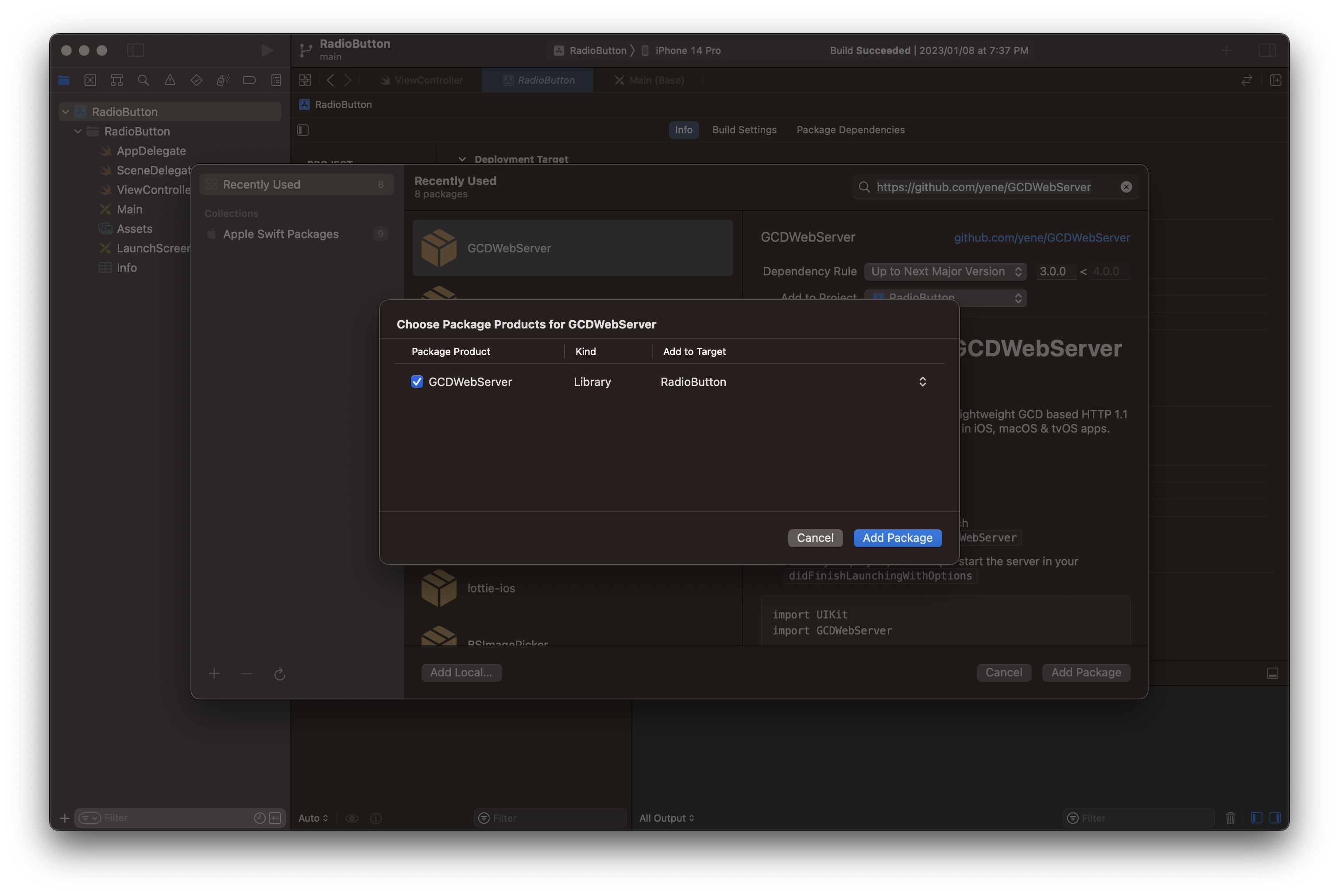This screenshot has height=896, width=1339.
Task: Switch to Build Settings tab
Action: (744, 130)
